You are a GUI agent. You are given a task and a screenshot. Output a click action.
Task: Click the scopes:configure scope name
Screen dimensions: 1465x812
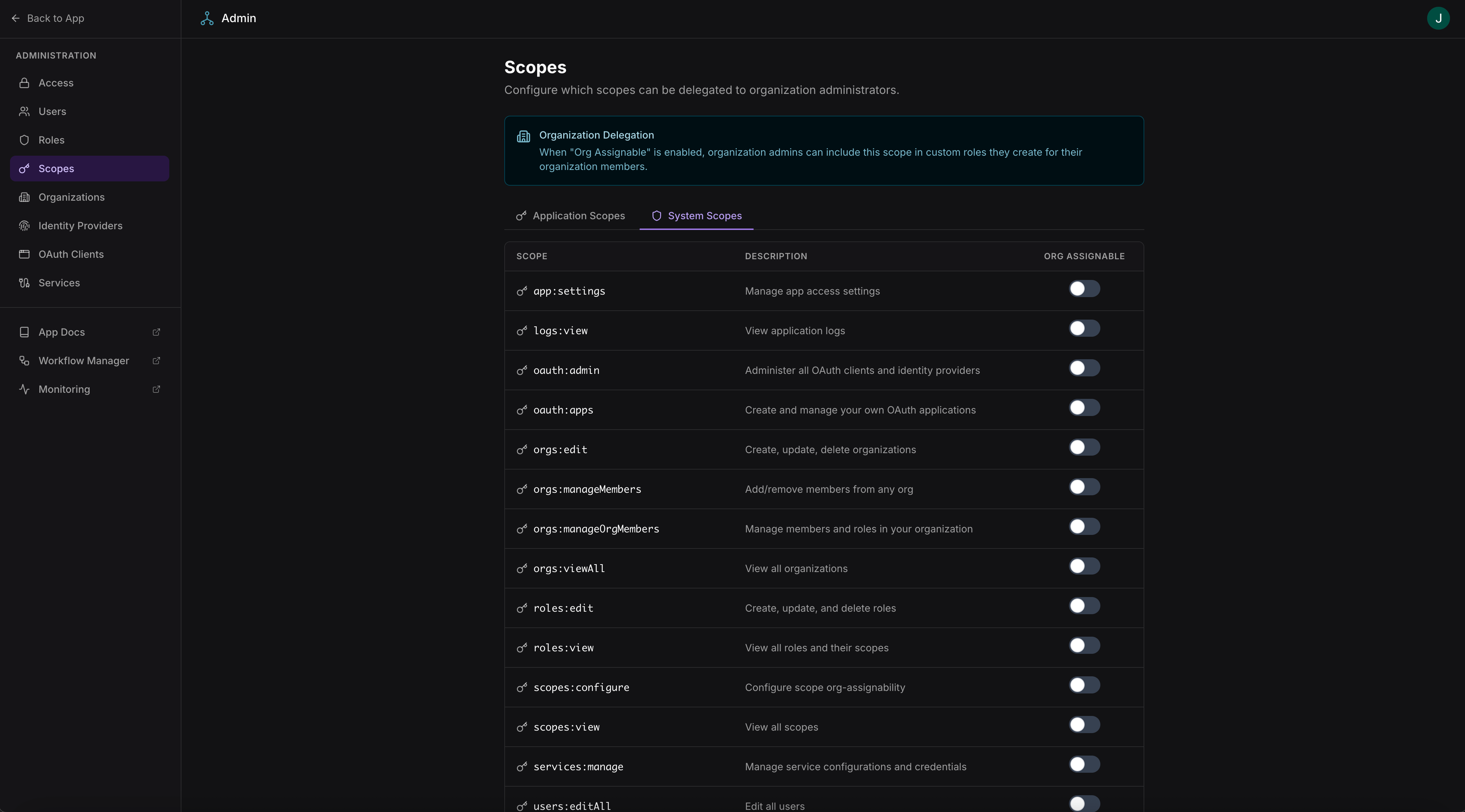click(581, 687)
